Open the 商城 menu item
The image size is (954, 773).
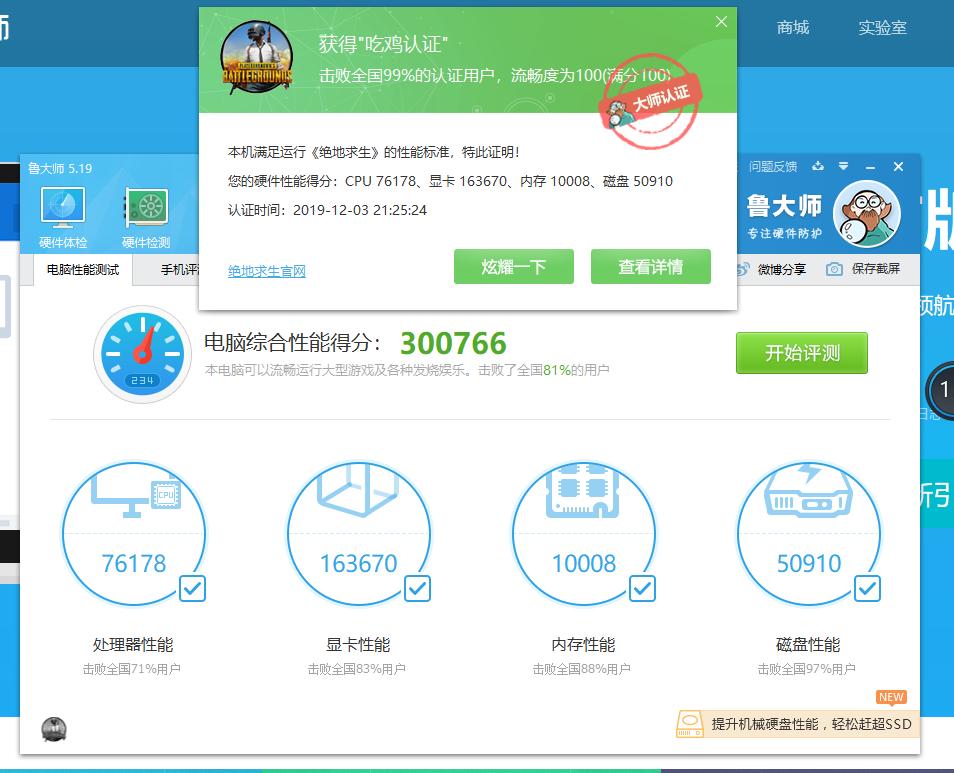[793, 28]
